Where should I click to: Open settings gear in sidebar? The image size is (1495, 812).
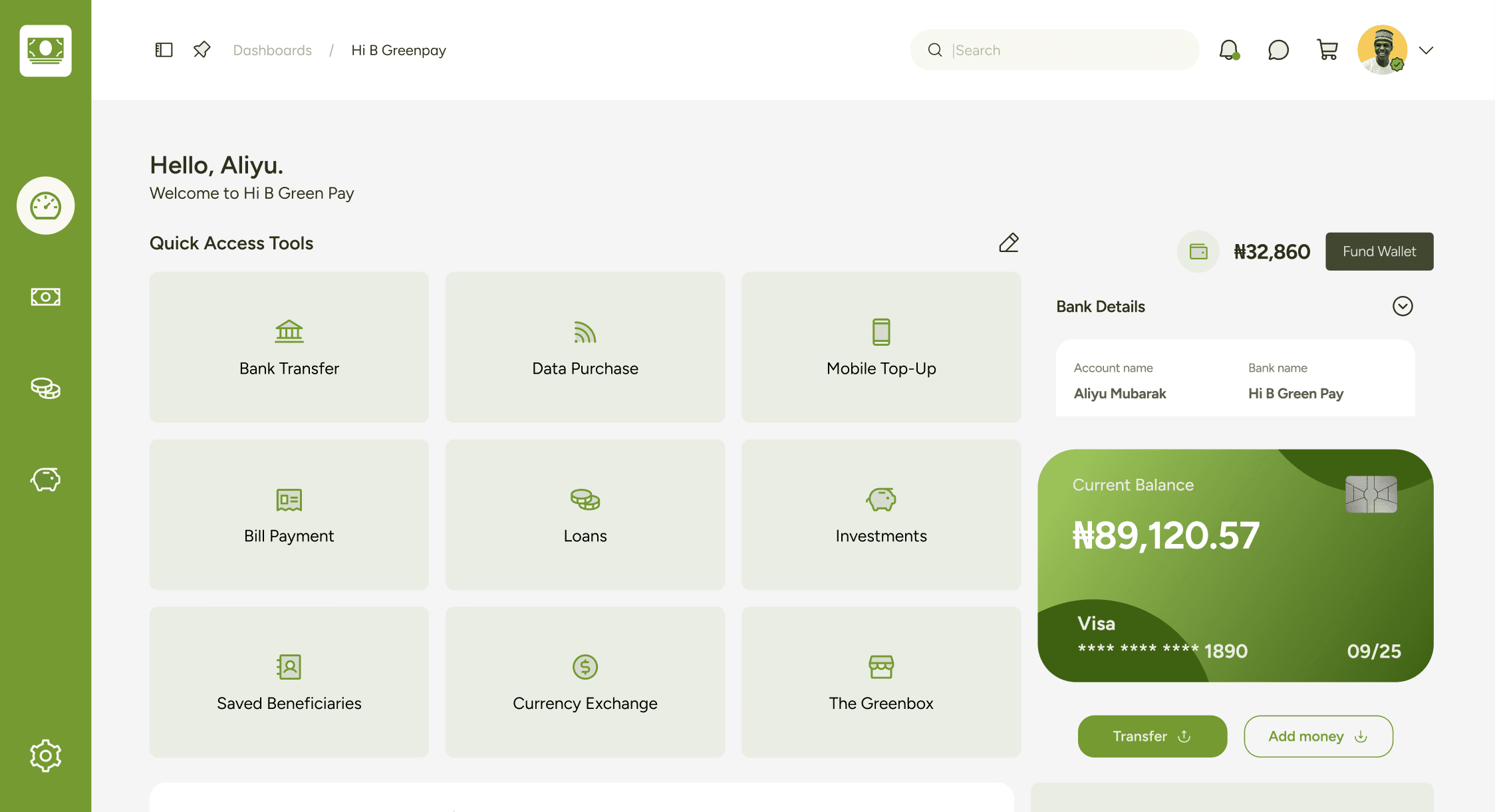pos(45,755)
